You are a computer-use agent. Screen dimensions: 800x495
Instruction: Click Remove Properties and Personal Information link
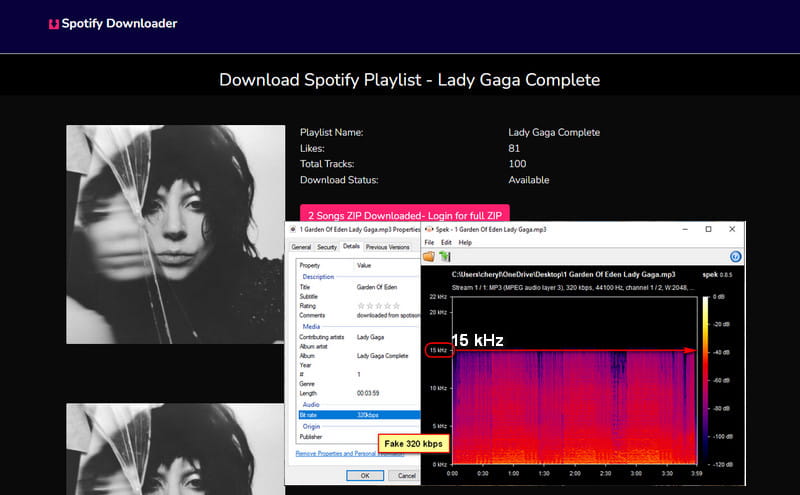(350, 454)
